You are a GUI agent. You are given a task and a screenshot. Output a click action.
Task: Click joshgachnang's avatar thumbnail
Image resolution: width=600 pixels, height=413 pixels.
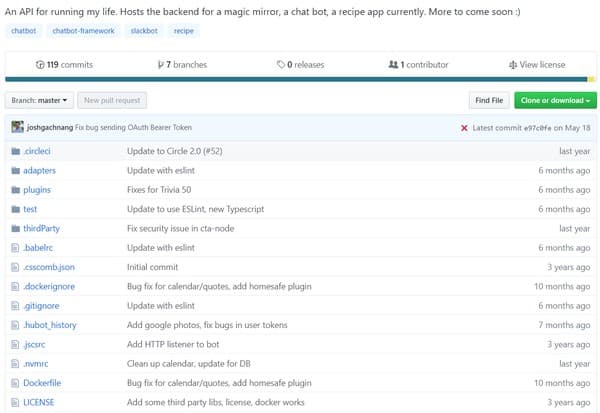pos(17,128)
